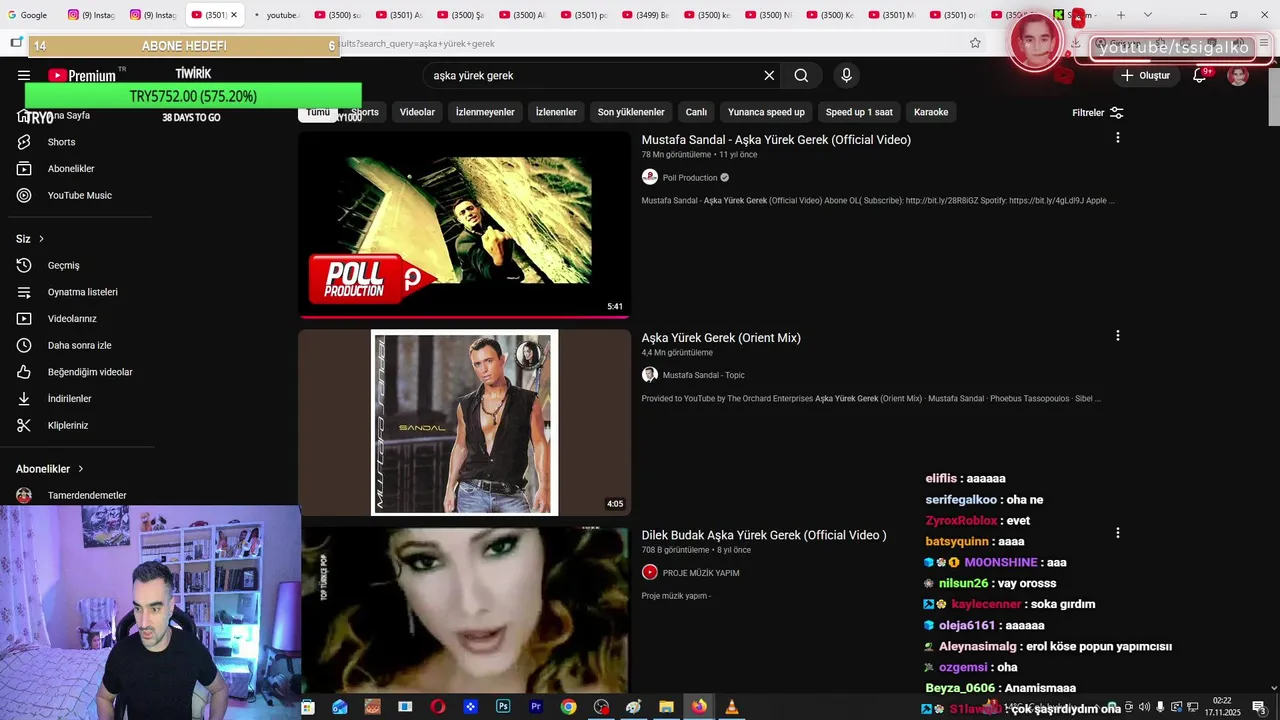
Task: Open YouTube notifications bell
Action: pyautogui.click(x=1199, y=75)
